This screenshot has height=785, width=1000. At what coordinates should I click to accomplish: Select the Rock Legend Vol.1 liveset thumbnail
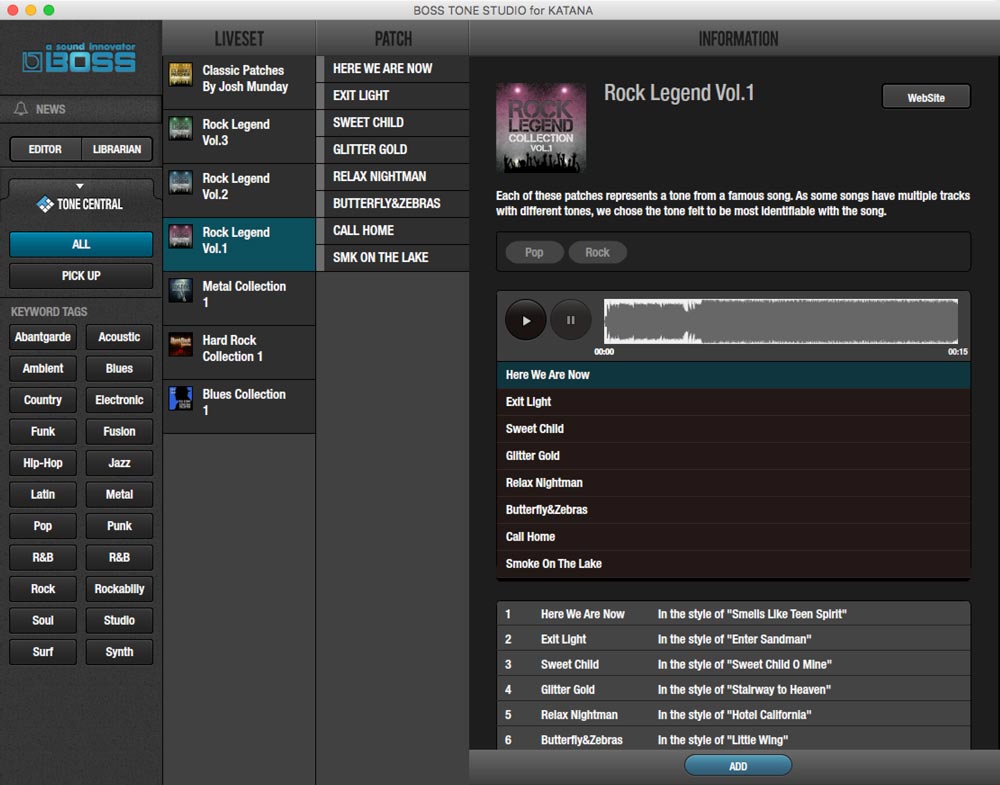(x=180, y=237)
